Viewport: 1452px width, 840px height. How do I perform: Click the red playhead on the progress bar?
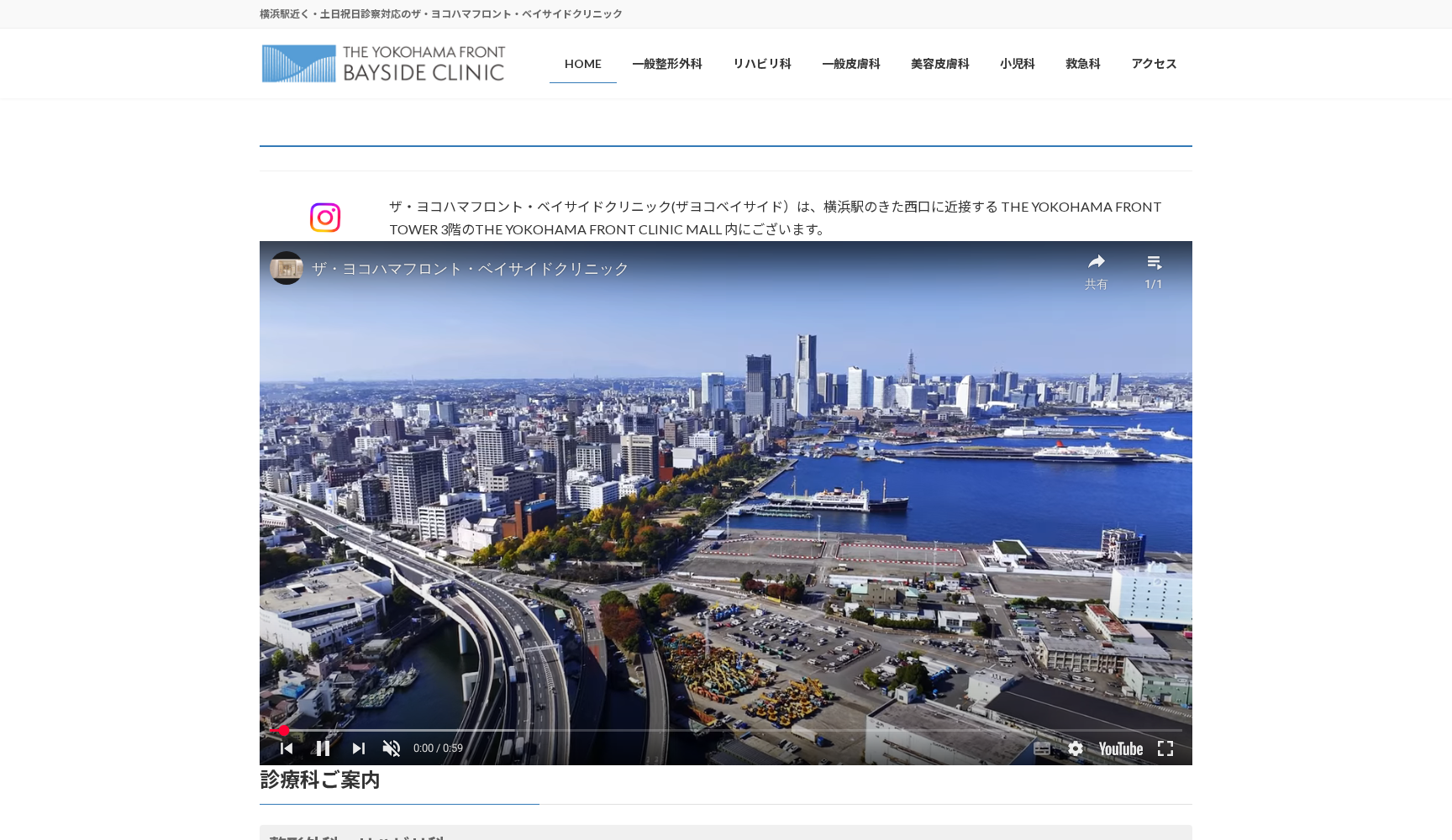click(283, 730)
